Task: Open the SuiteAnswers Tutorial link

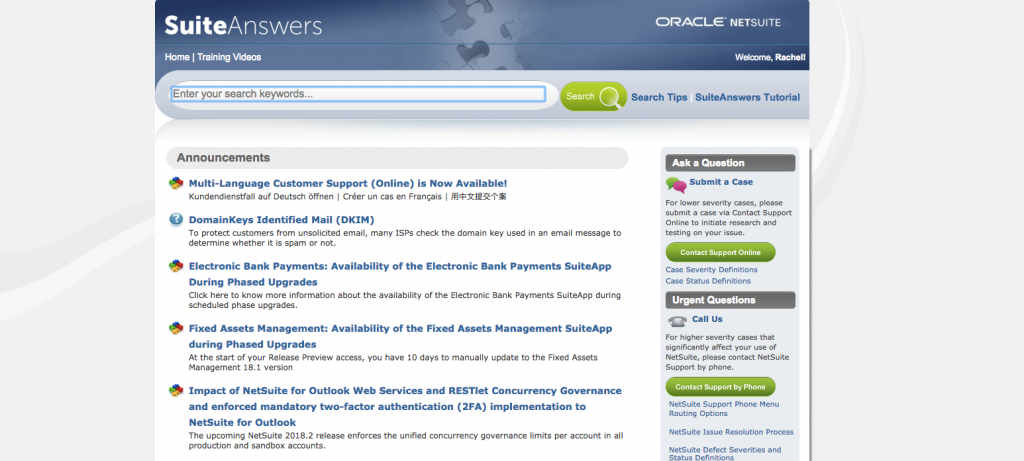Action: point(747,97)
